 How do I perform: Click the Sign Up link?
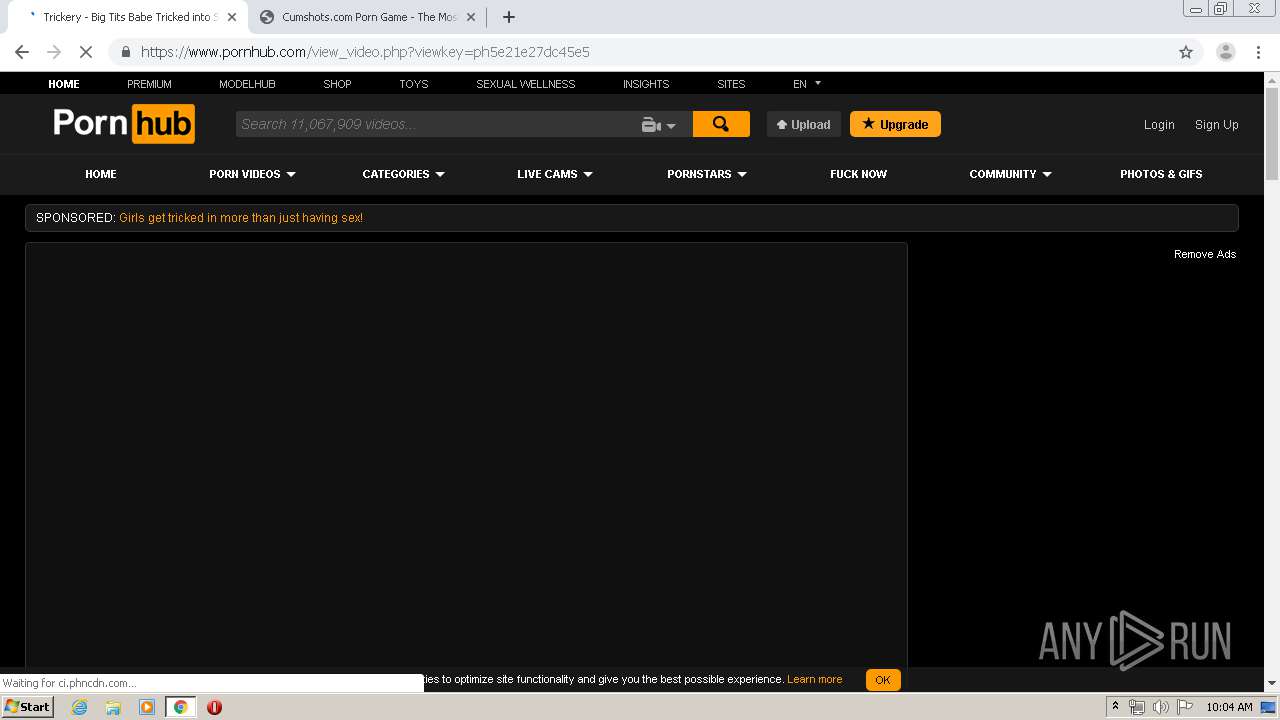point(1217,125)
